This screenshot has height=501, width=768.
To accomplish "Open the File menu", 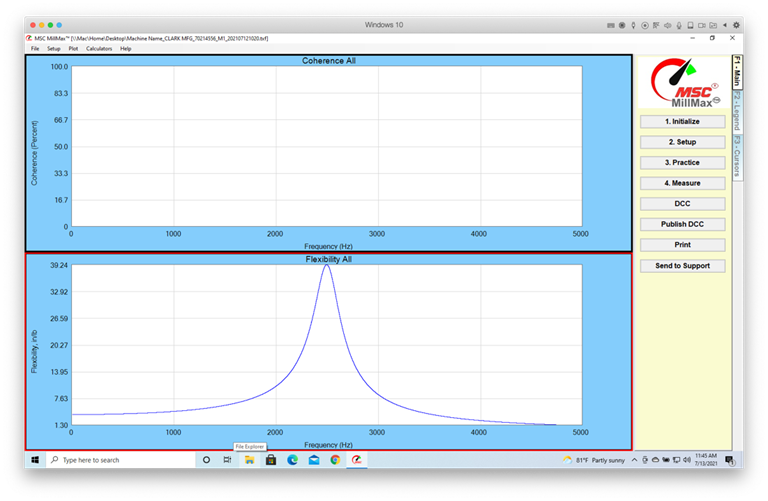I will click(x=35, y=48).
